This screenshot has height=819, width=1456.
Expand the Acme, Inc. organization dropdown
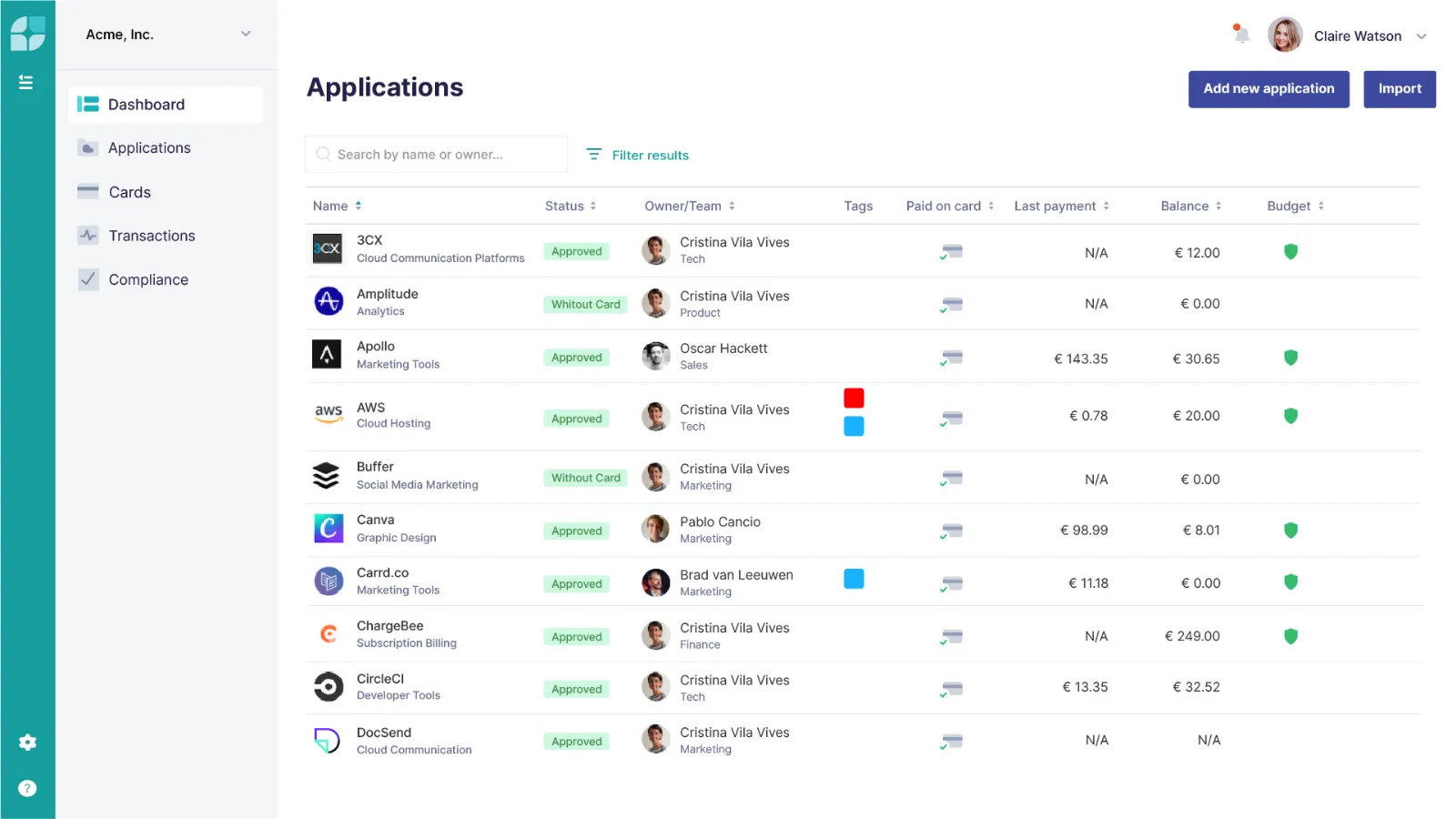pos(245,34)
